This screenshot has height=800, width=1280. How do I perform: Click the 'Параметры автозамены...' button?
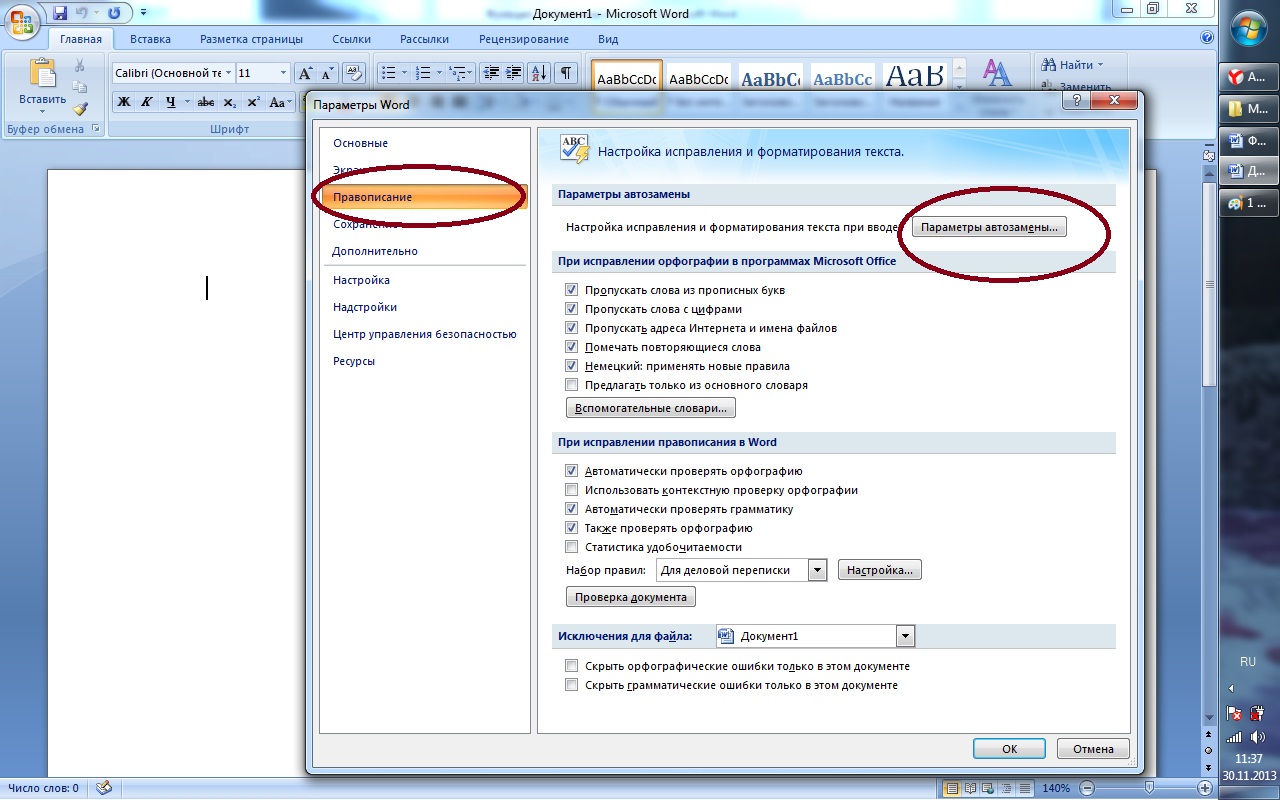[989, 227]
